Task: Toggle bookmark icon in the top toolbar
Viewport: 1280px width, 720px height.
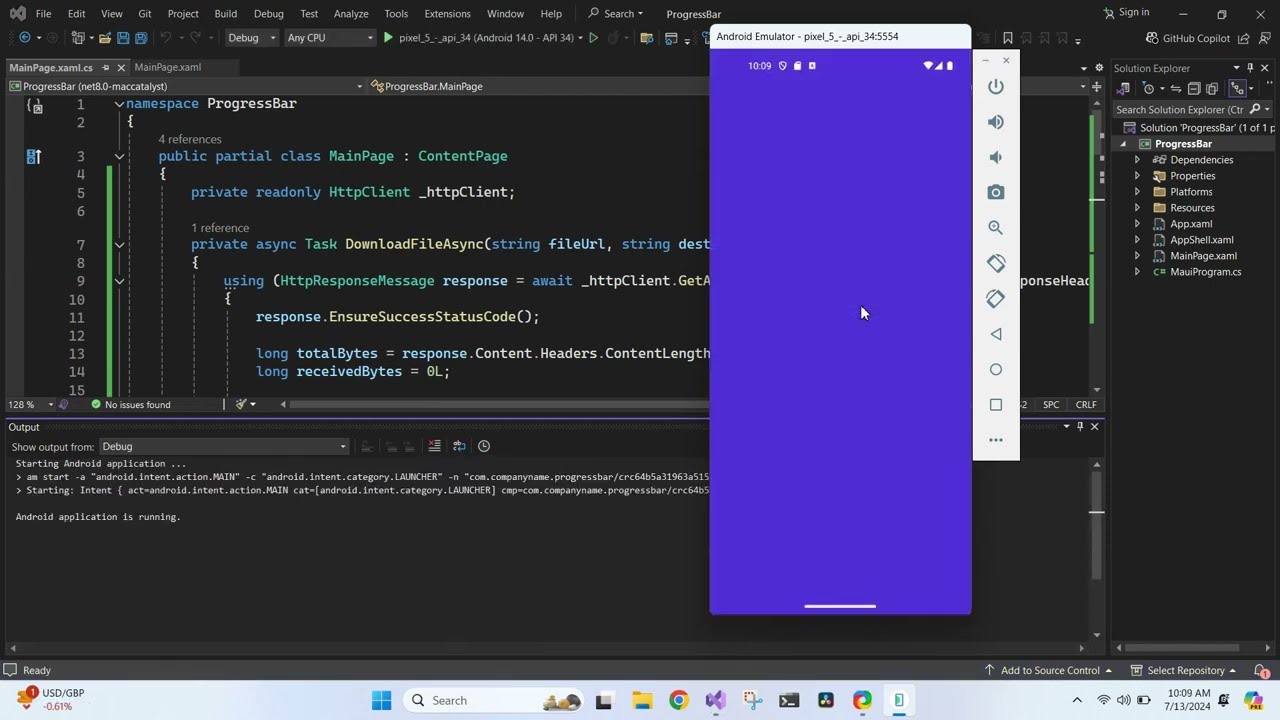Action: [x=1008, y=38]
